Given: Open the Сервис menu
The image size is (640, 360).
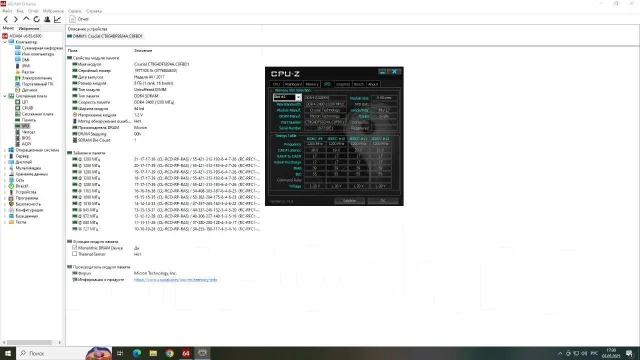Looking at the screenshot, I should (75, 11).
